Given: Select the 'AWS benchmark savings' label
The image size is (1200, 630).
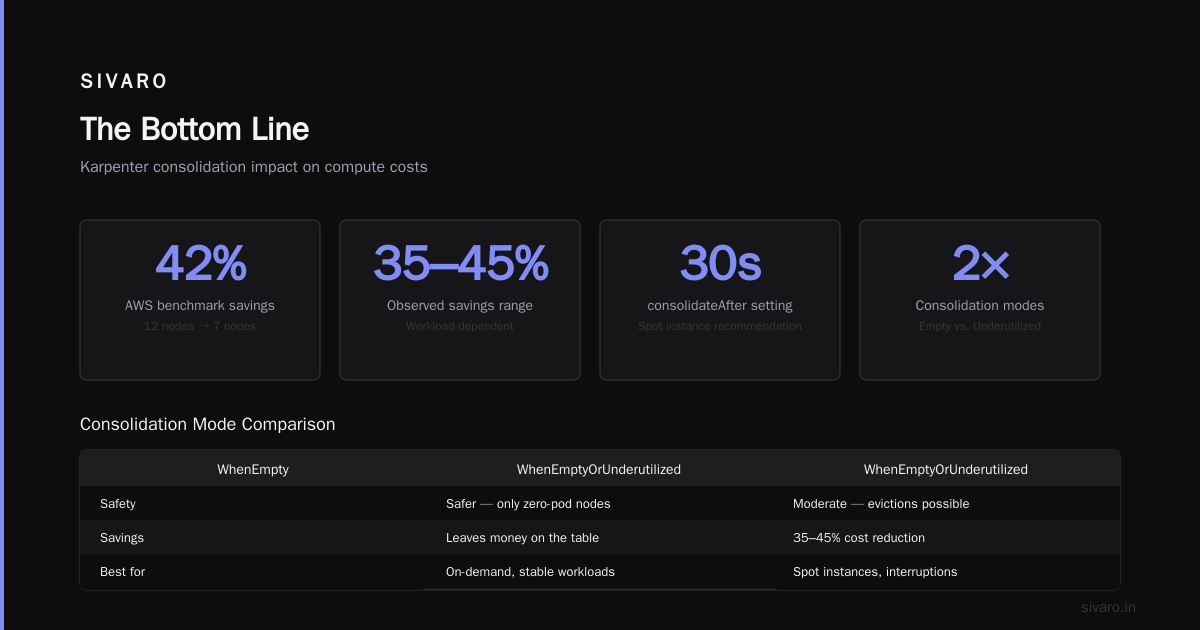Looking at the screenshot, I should (200, 305).
